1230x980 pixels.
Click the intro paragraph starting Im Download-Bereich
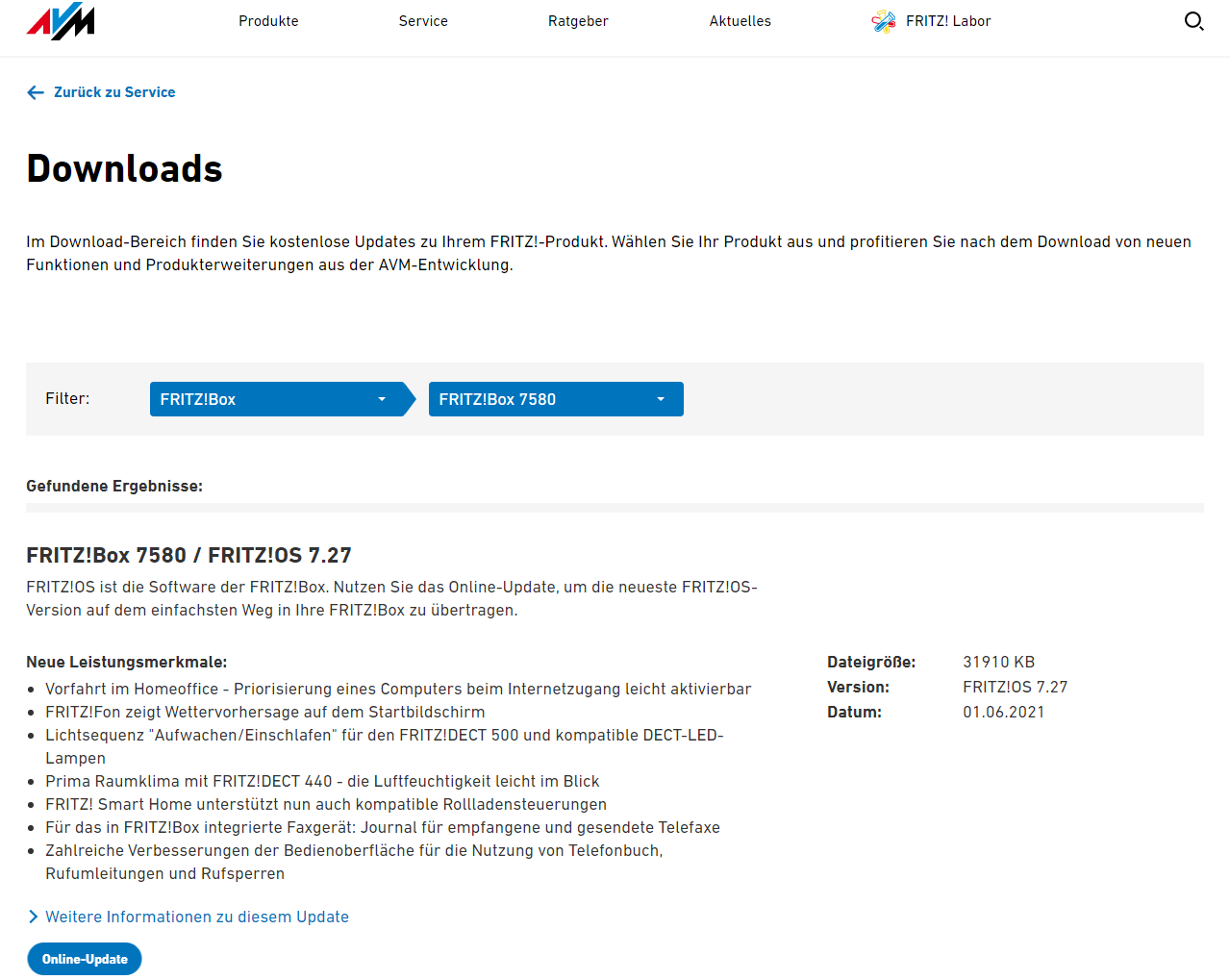click(x=609, y=253)
